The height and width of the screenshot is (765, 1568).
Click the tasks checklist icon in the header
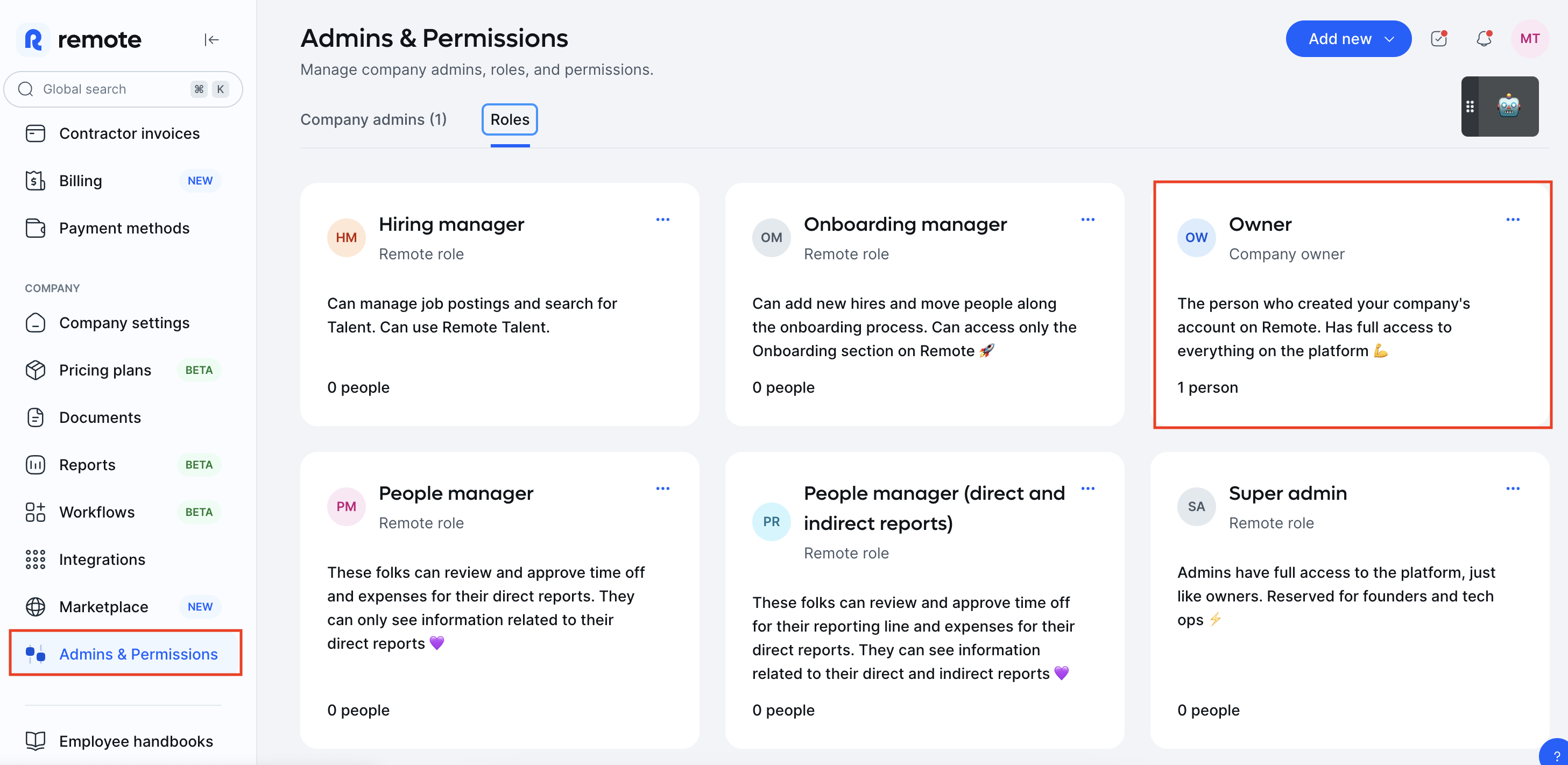(x=1439, y=38)
